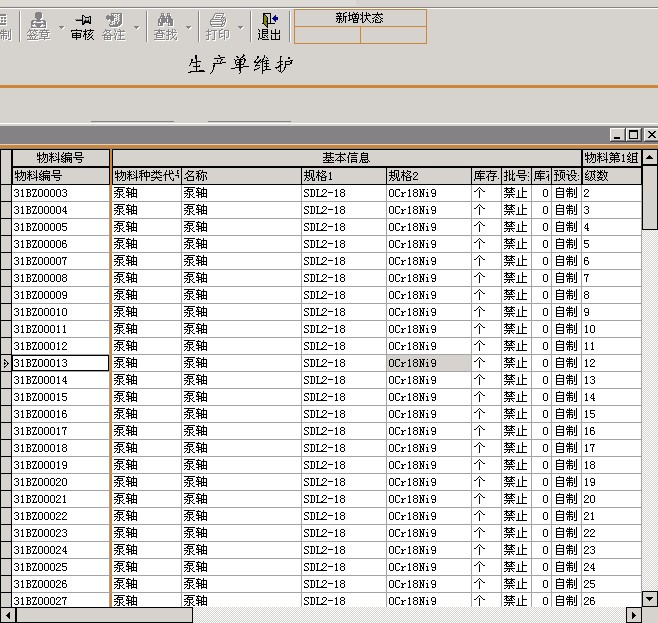This screenshot has width=658, height=623.
Task: Open dropdown arrow next to 签章
Action: point(62,27)
